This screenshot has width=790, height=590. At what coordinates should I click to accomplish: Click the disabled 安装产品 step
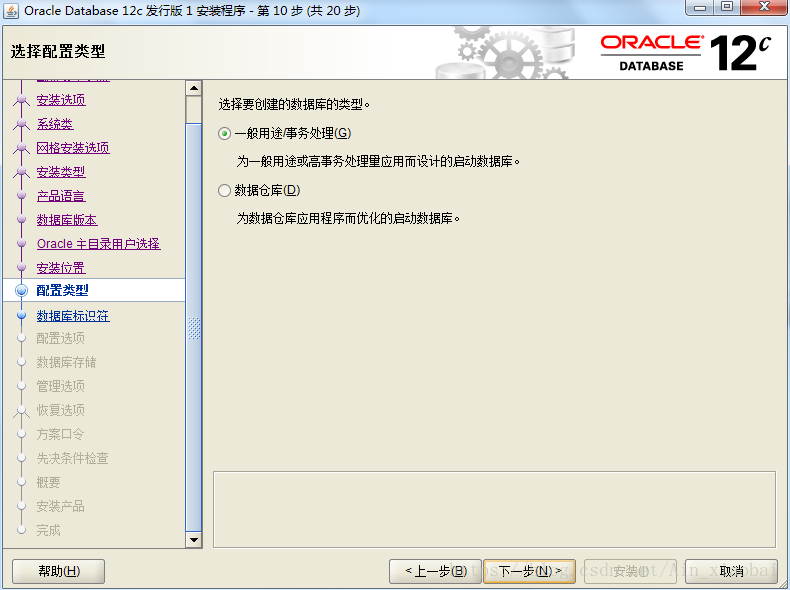tap(60, 506)
